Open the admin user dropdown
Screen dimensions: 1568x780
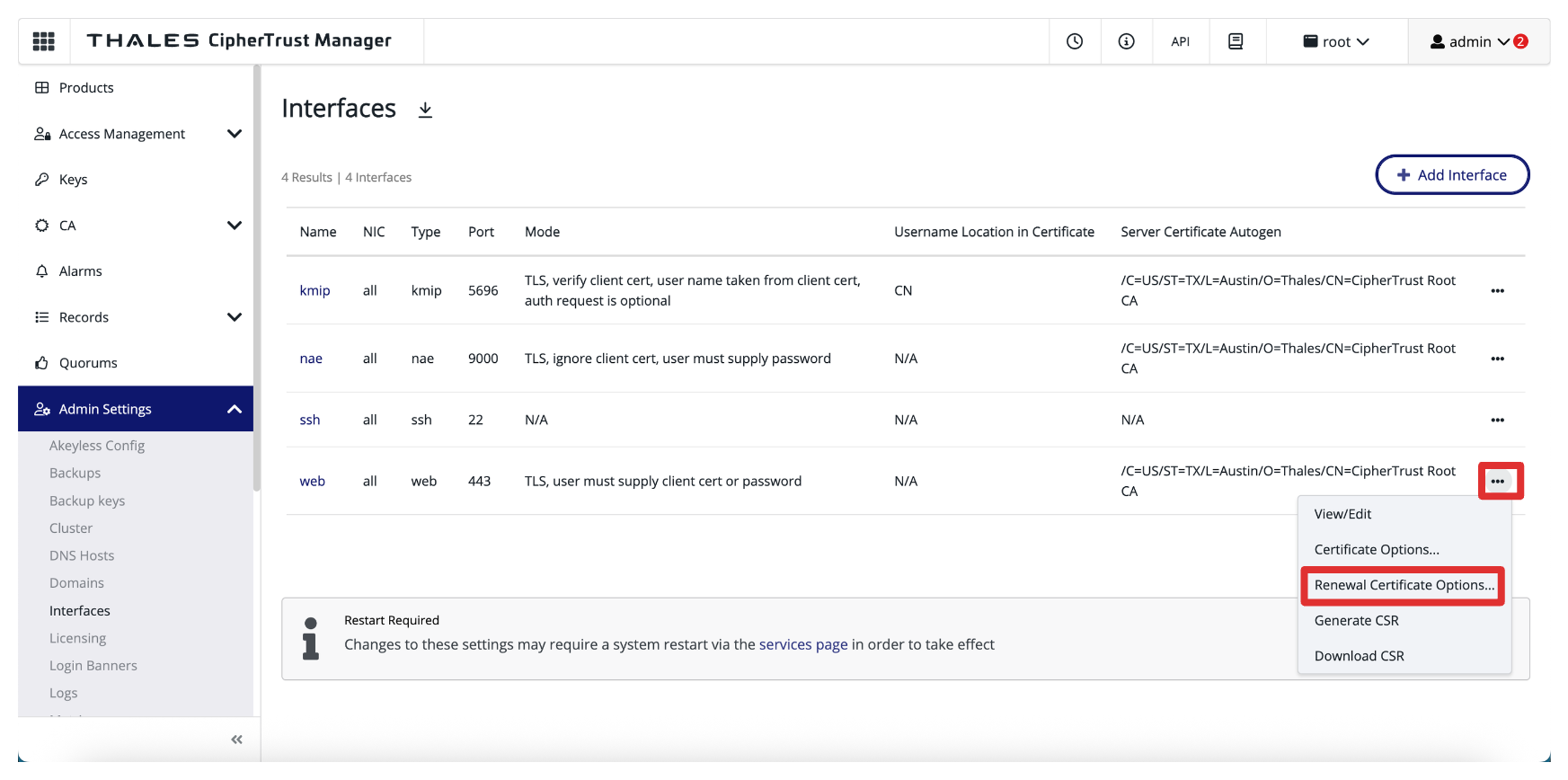pos(1478,41)
